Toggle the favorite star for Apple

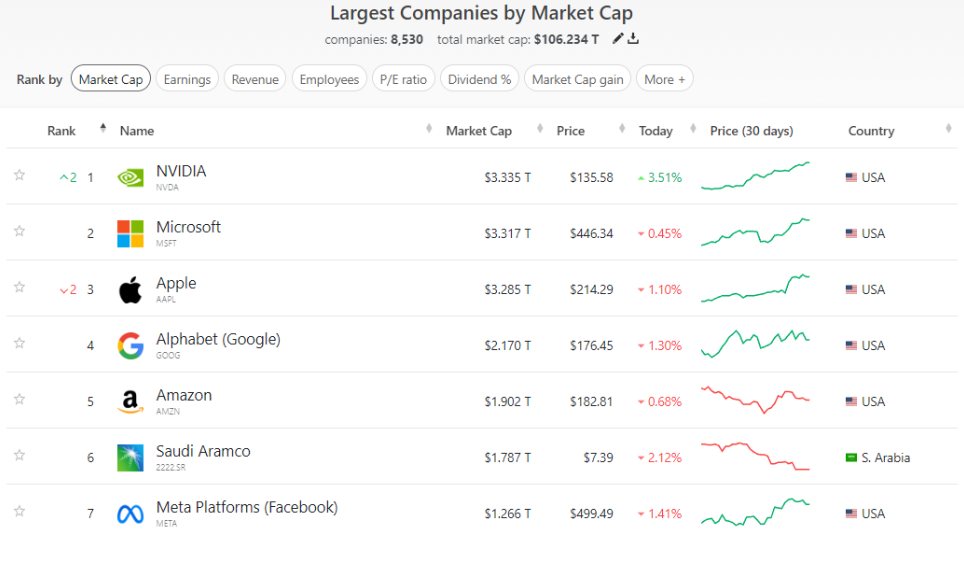(19, 288)
